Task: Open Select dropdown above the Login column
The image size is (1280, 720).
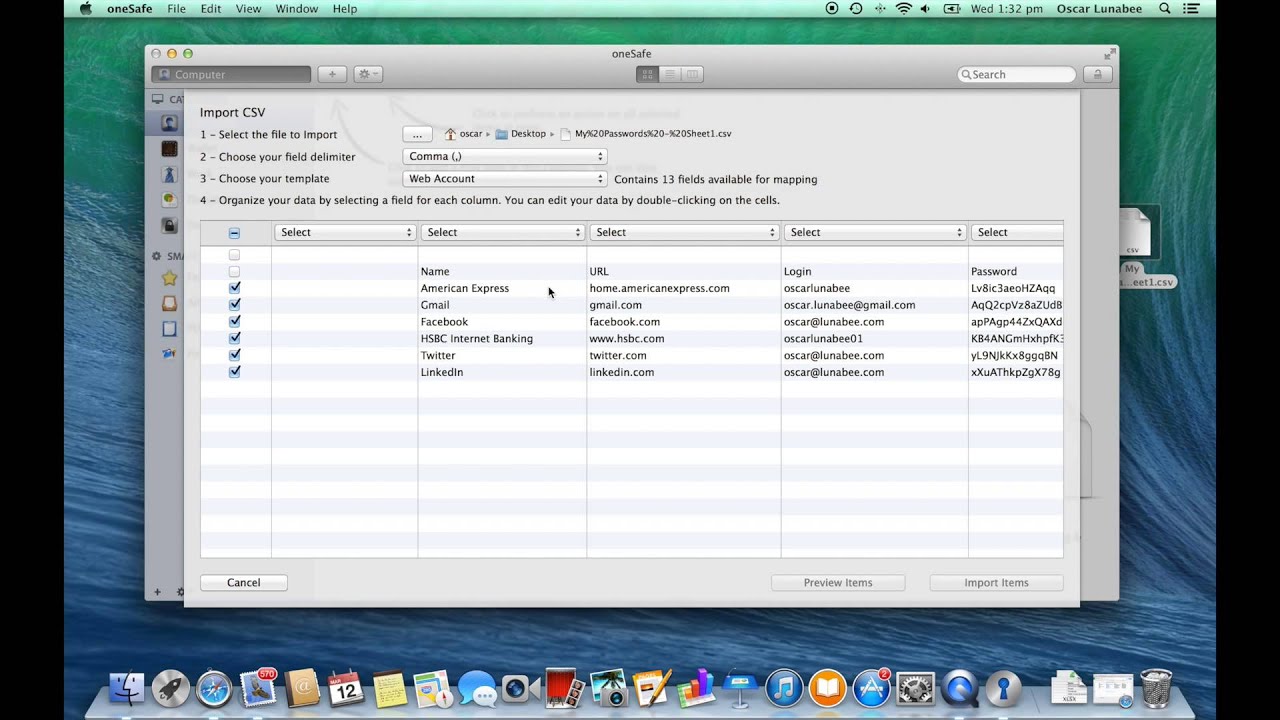Action: pyautogui.click(x=875, y=232)
